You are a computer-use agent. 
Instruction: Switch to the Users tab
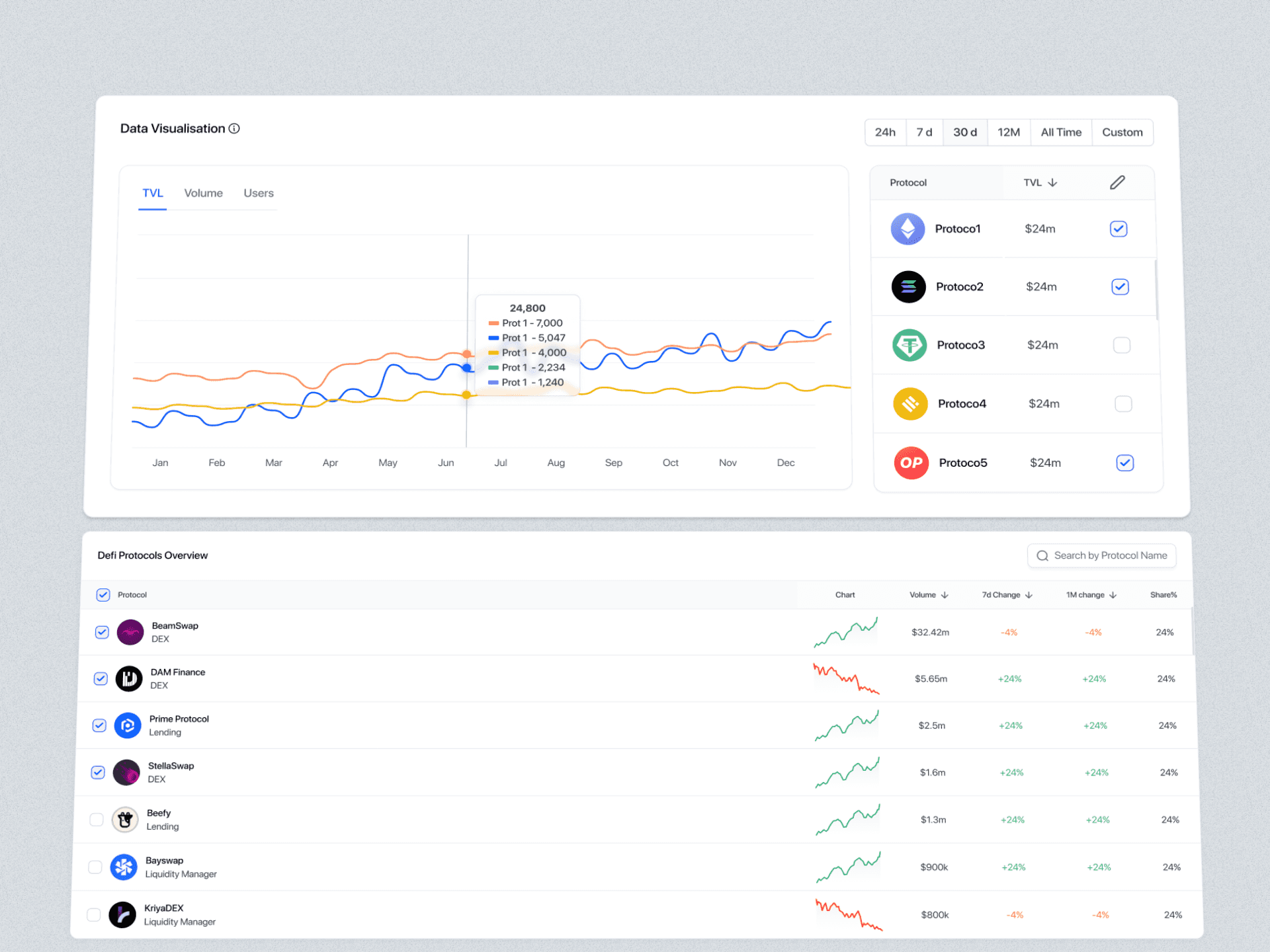258,193
